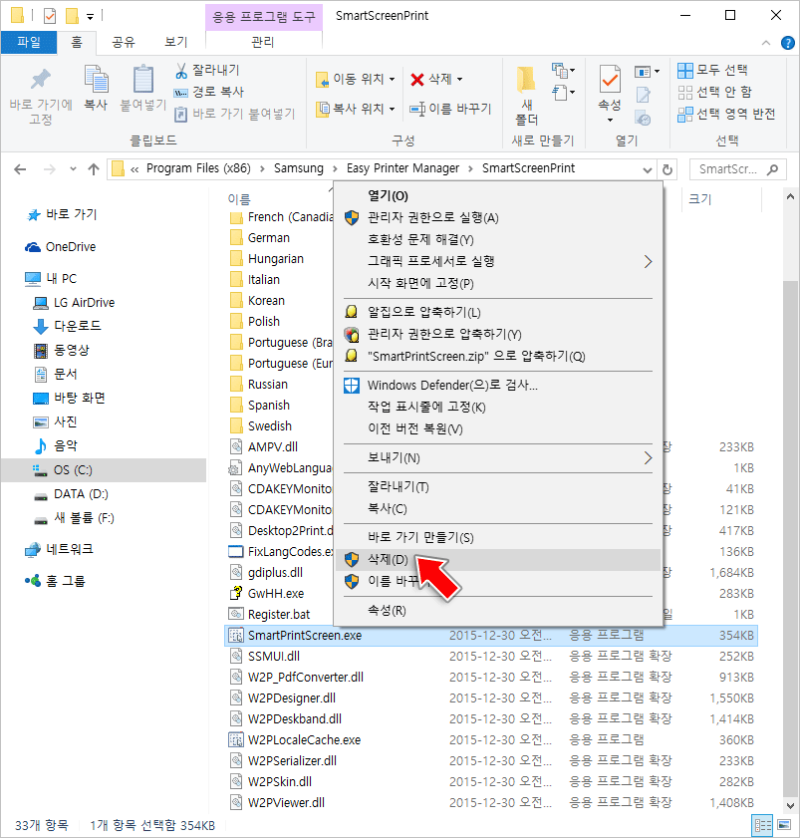Click the back navigation arrow
This screenshot has height=838, width=800.
click(x=20, y=169)
